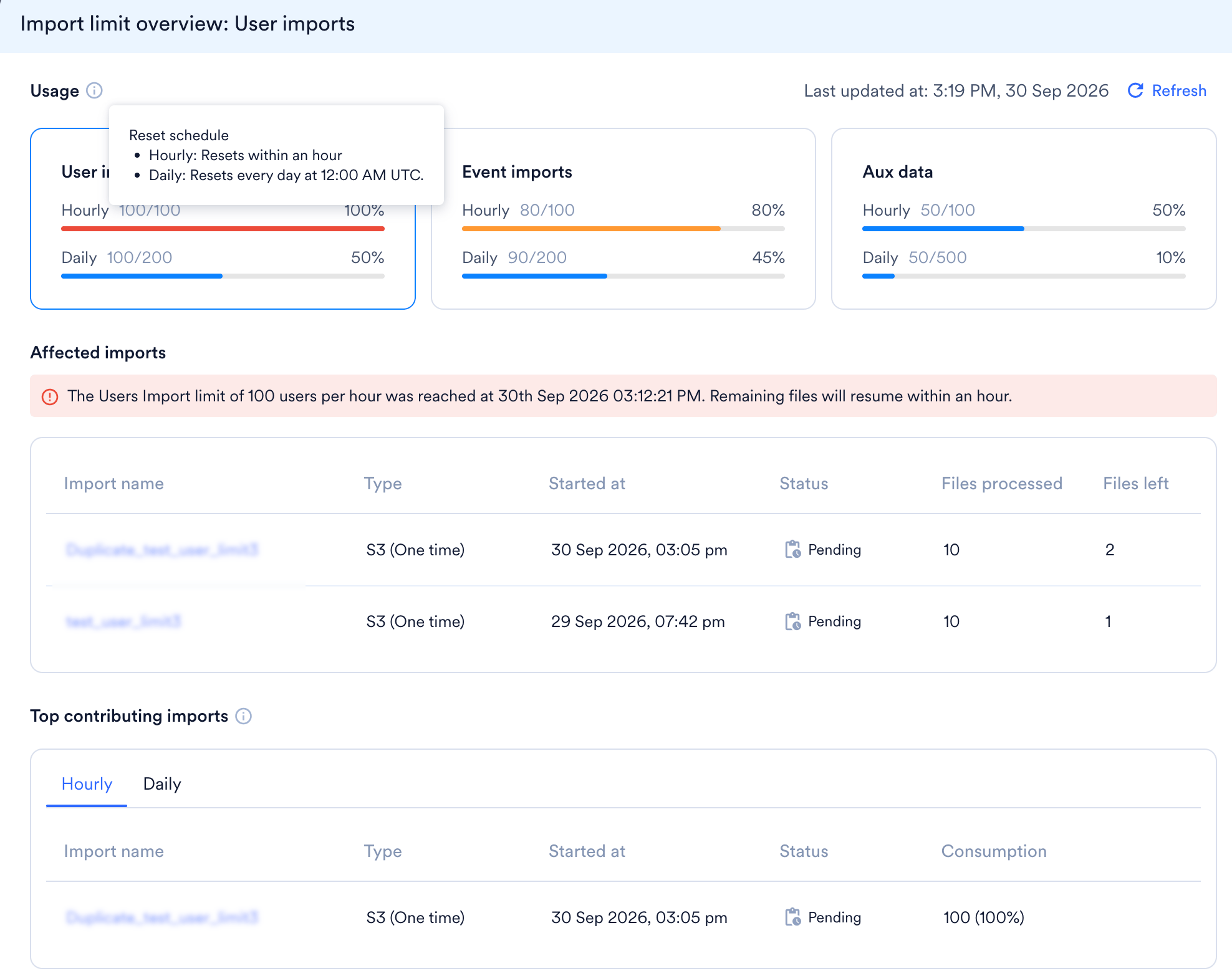Screen dimensions: 1232x976
Task: Switch to the Hourly tab
Action: [87, 784]
